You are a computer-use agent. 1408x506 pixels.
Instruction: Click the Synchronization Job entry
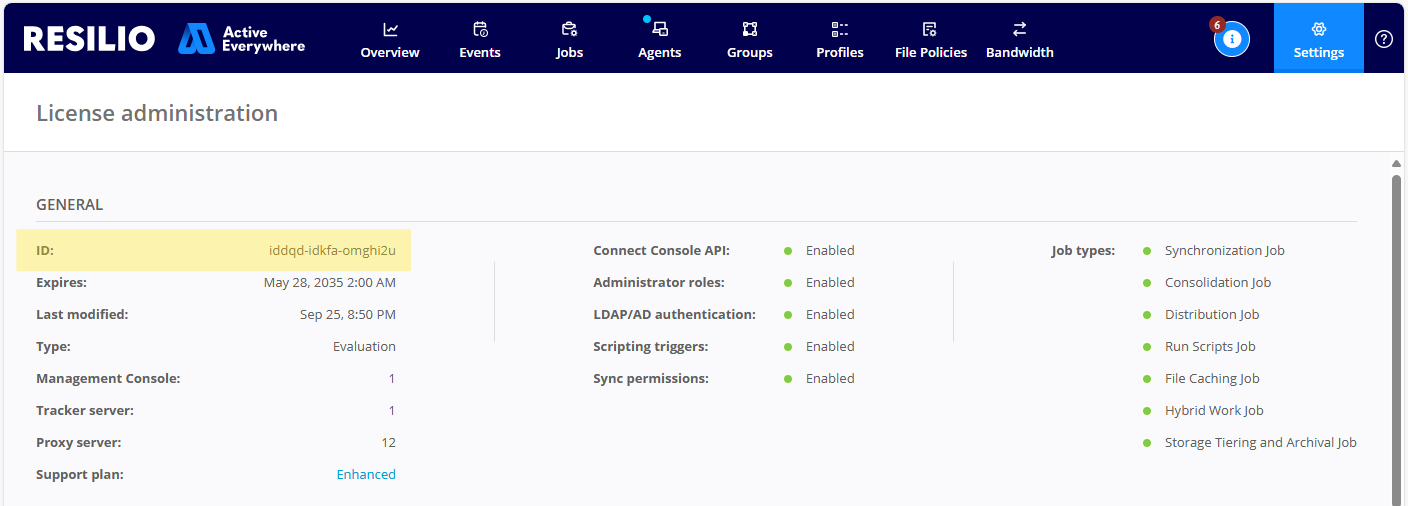click(x=1224, y=251)
